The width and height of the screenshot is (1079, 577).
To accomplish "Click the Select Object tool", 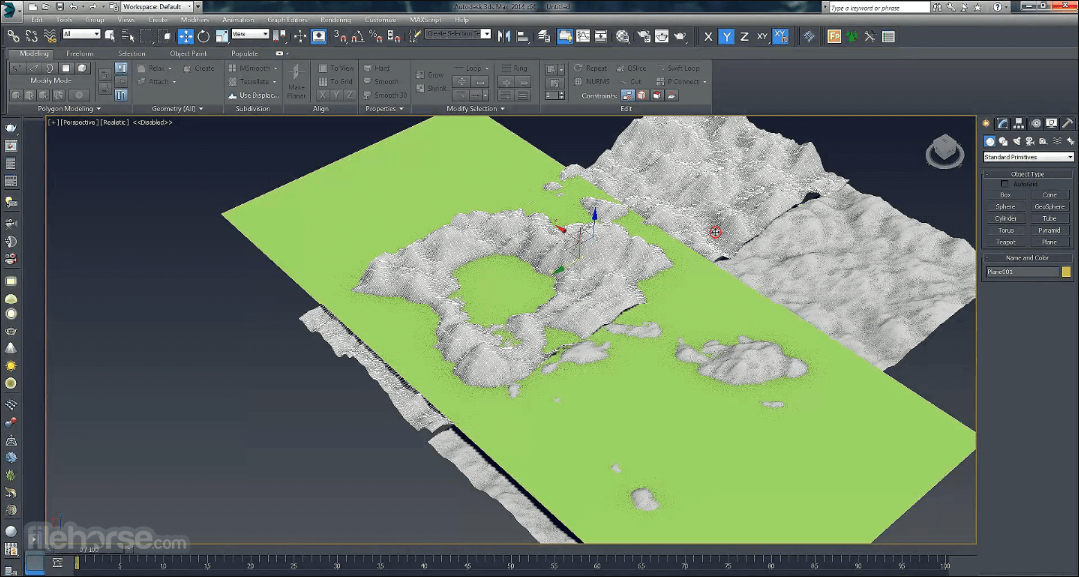I will [x=109, y=36].
